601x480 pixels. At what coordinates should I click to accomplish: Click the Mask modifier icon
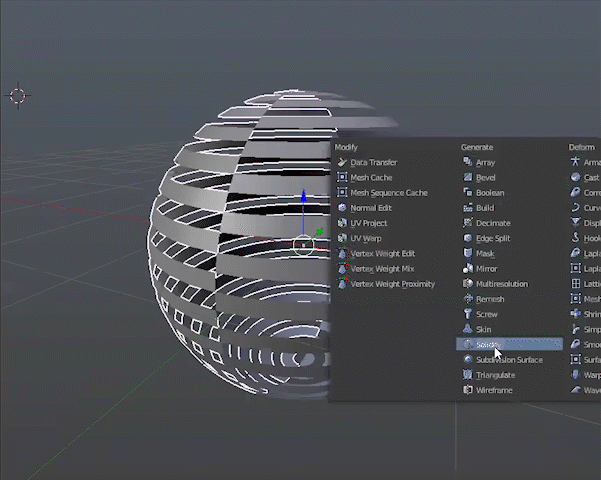pyautogui.click(x=468, y=253)
